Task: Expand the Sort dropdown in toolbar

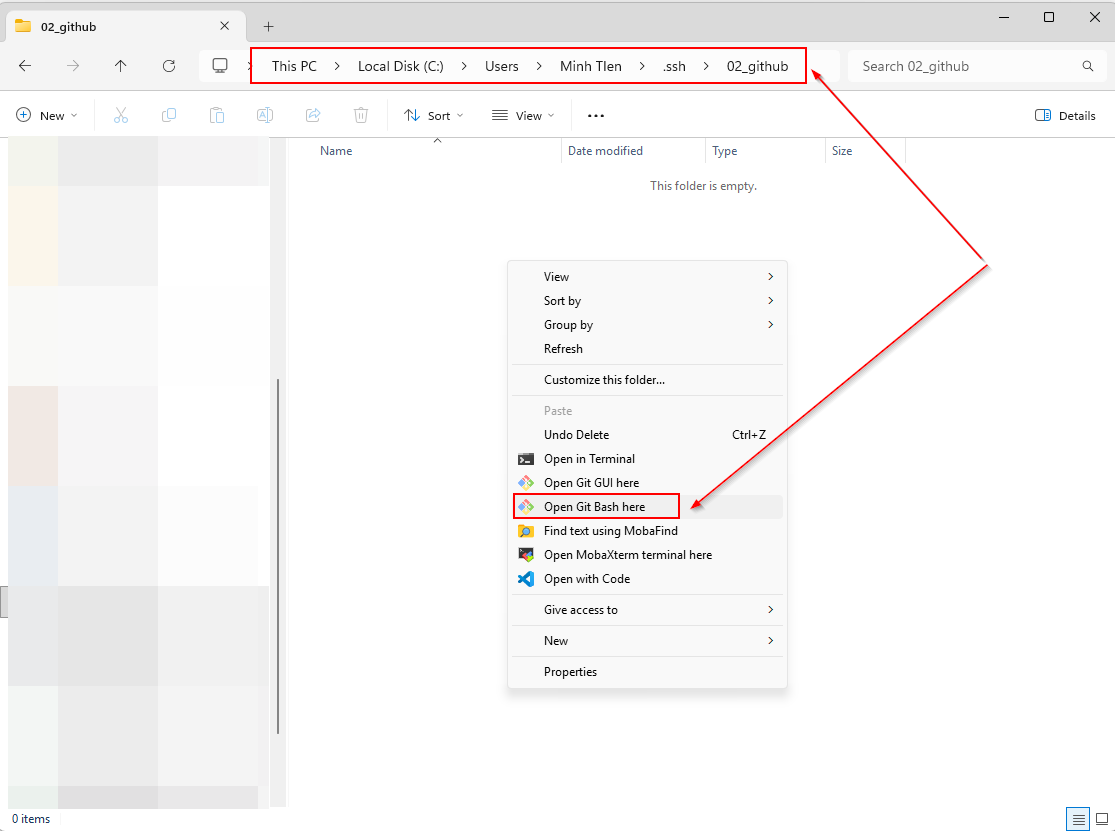Action: (434, 116)
